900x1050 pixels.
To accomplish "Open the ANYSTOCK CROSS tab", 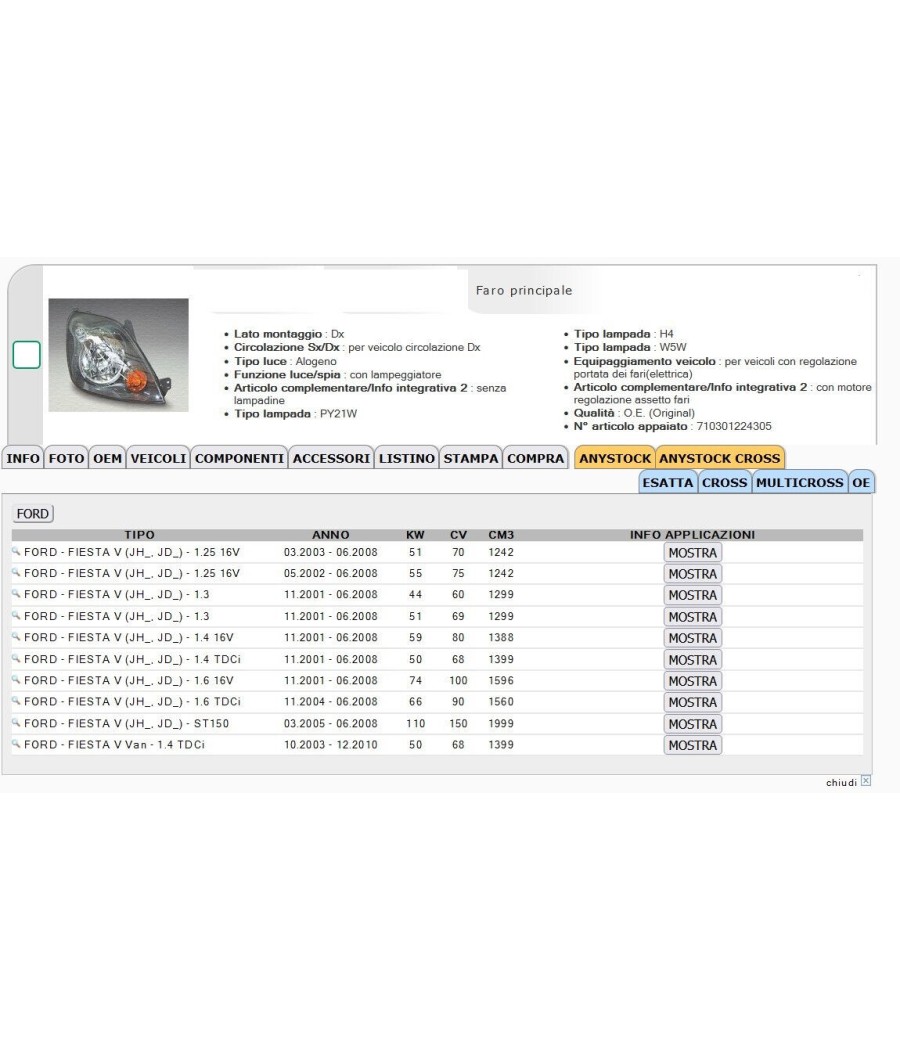I will tap(720, 458).
